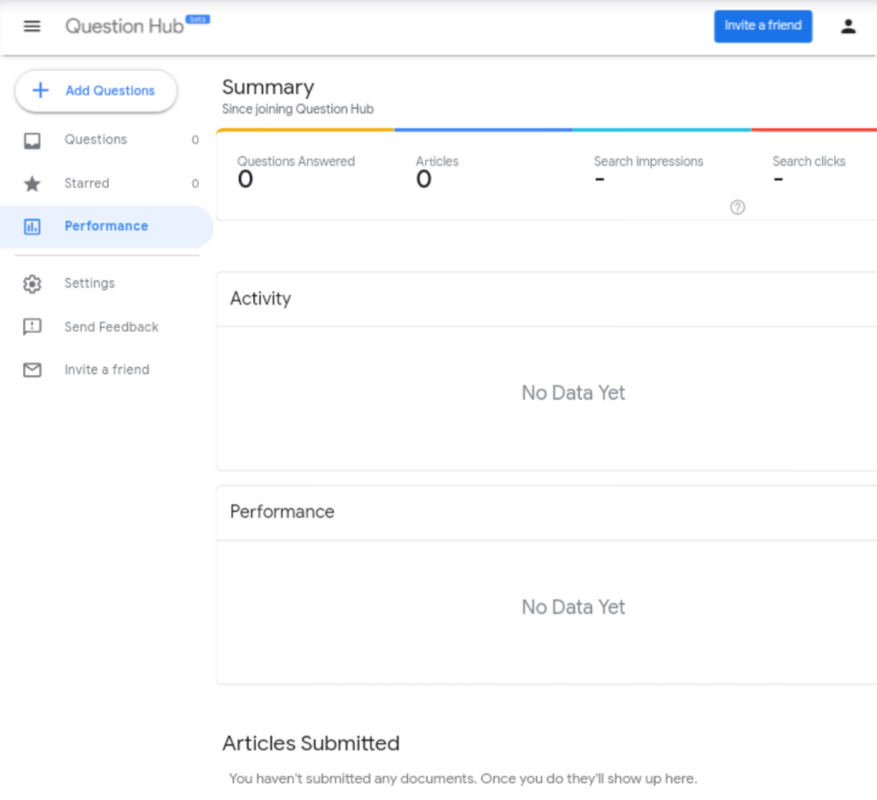This screenshot has width=877, height=800.
Task: Open Settings in the sidebar
Action: click(x=106, y=284)
